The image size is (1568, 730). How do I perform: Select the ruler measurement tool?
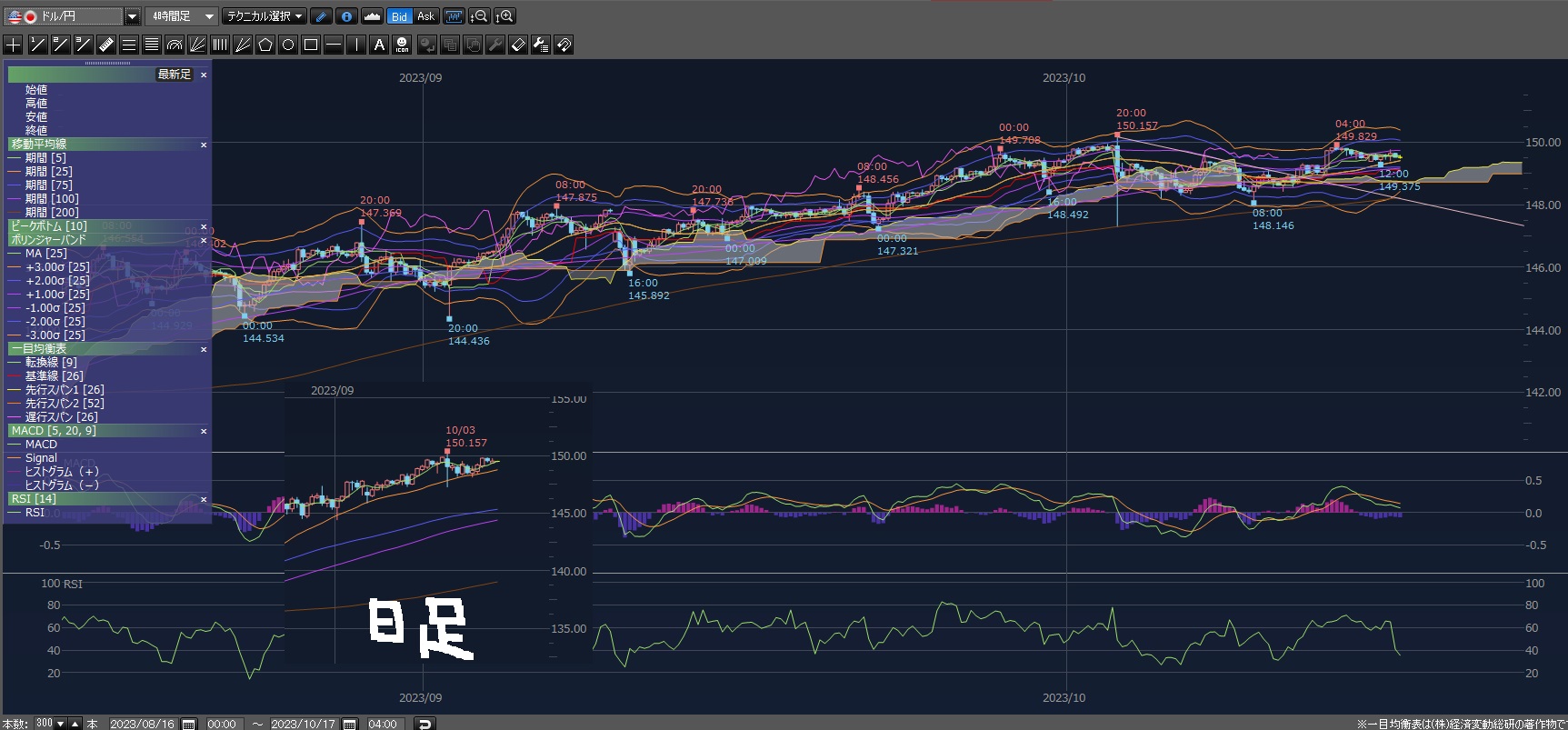pyautogui.click(x=106, y=45)
